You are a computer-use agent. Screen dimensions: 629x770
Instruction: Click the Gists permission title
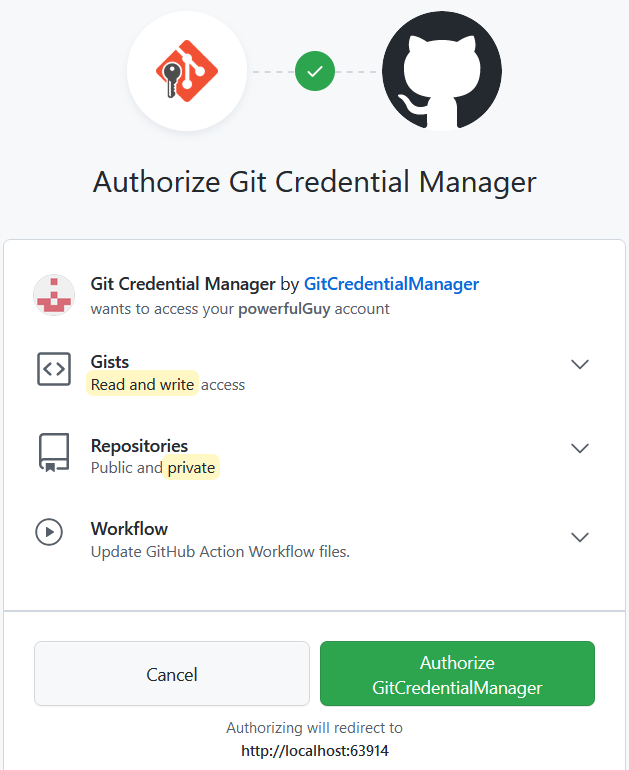[110, 362]
